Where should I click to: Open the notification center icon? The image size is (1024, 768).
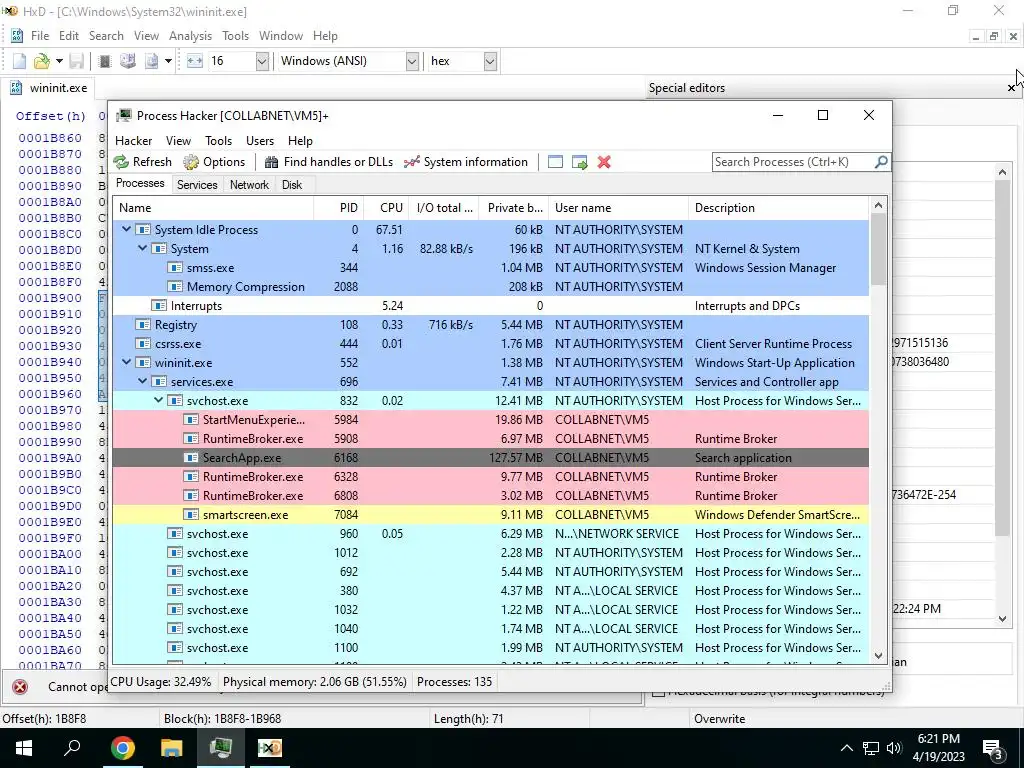pos(992,749)
